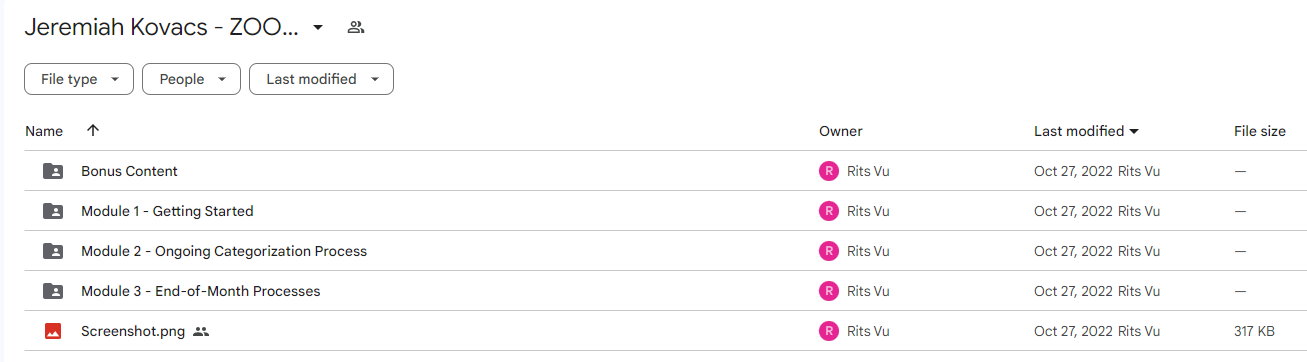Click the Owner column header
The image size is (1307, 362).
point(841,131)
